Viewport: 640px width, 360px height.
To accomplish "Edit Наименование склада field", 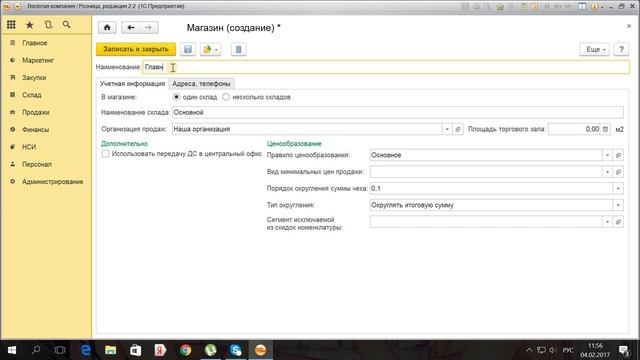I will 398,112.
